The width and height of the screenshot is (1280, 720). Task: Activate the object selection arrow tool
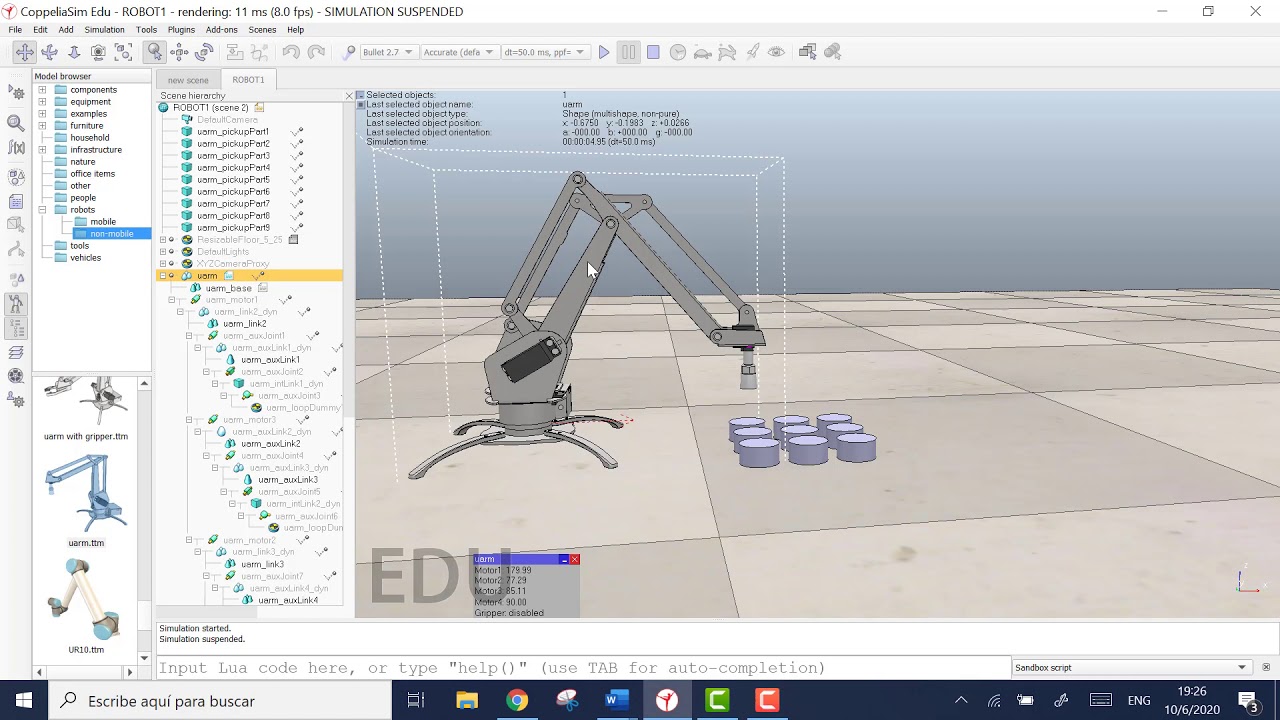point(155,52)
